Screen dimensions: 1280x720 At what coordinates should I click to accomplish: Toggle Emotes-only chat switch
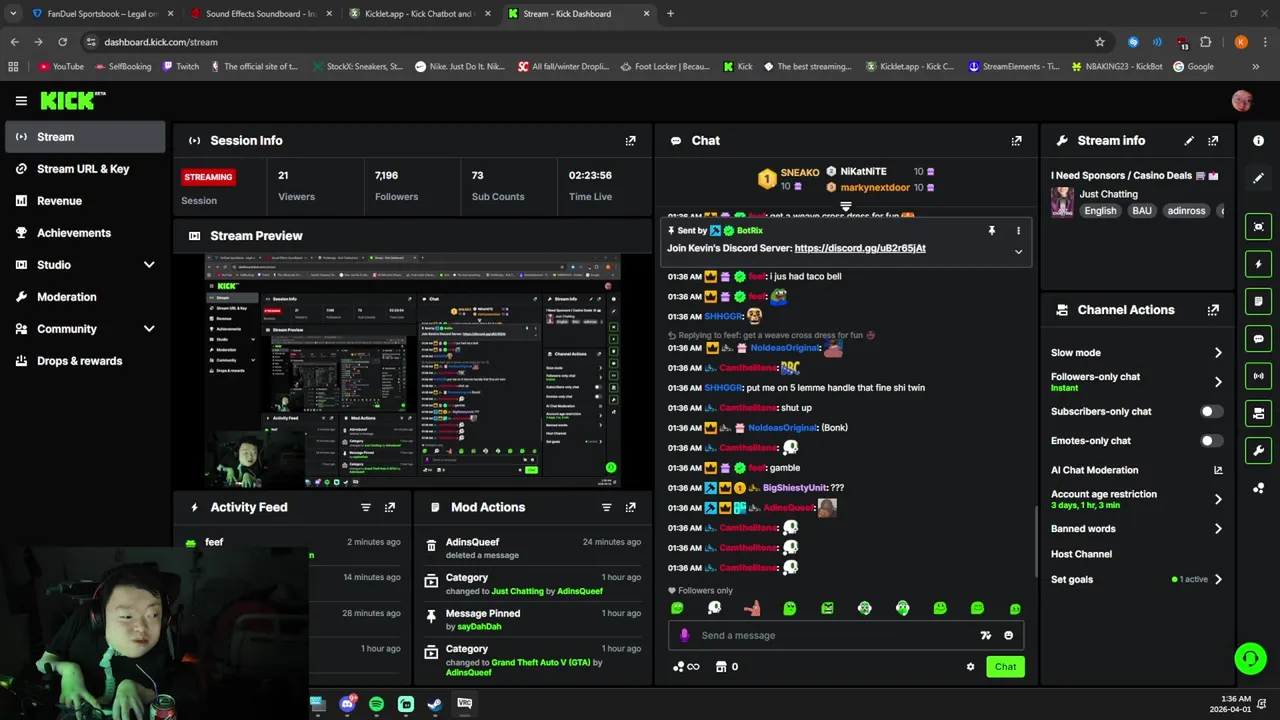pyautogui.click(x=1210, y=440)
